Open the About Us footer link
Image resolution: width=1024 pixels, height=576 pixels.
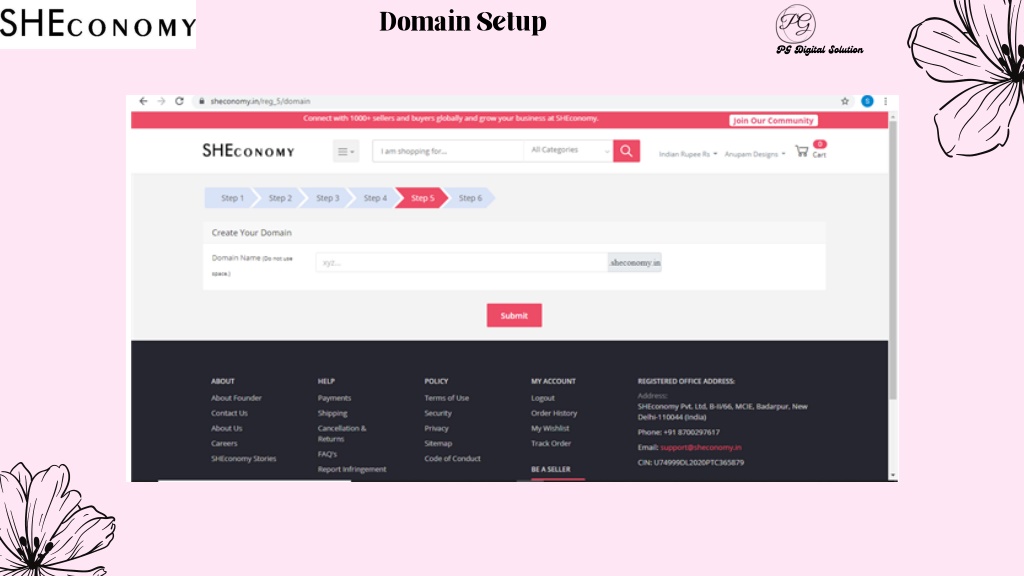click(x=227, y=428)
